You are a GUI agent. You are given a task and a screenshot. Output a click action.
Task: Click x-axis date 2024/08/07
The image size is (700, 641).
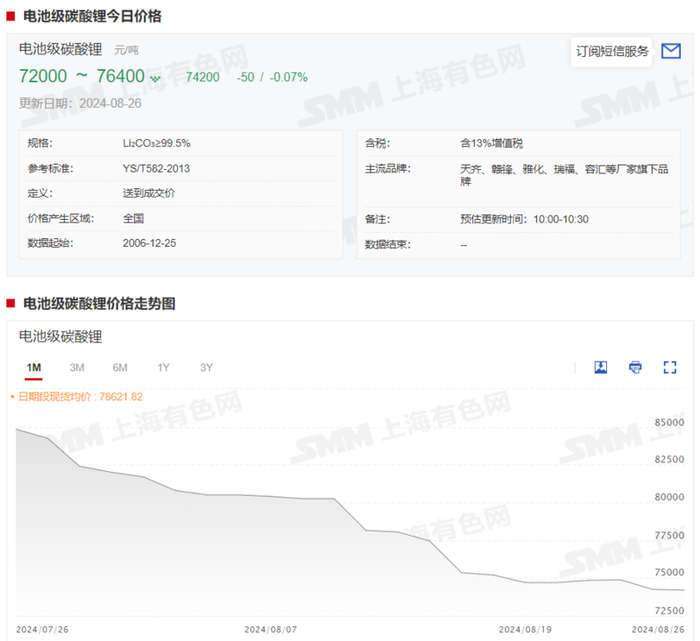click(x=270, y=629)
